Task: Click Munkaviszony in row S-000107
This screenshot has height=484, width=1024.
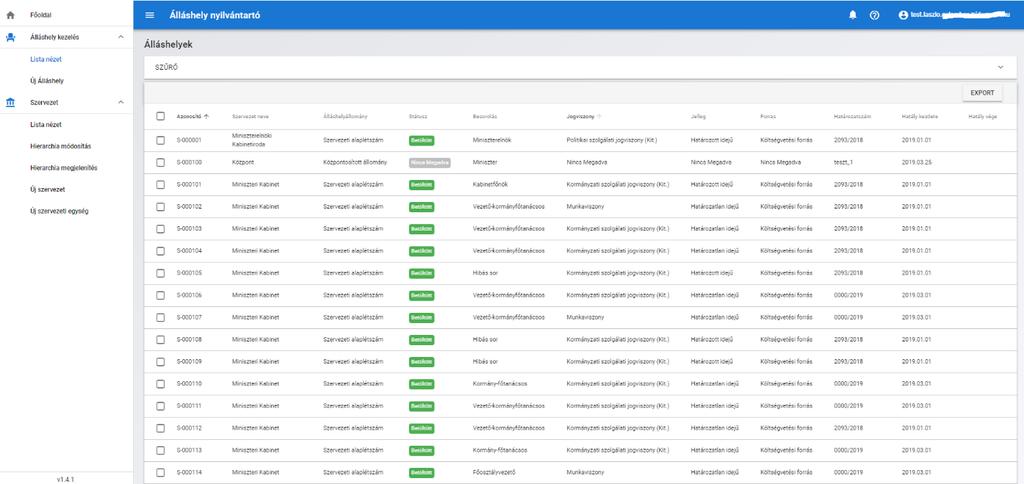Action: click(585, 317)
